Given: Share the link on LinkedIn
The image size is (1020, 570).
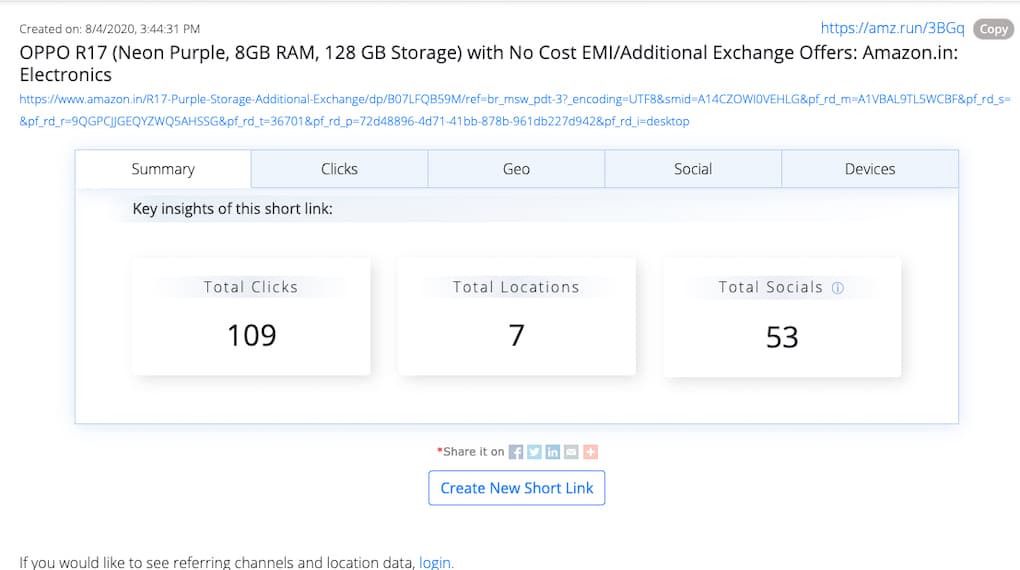Looking at the screenshot, I should click(x=553, y=452).
